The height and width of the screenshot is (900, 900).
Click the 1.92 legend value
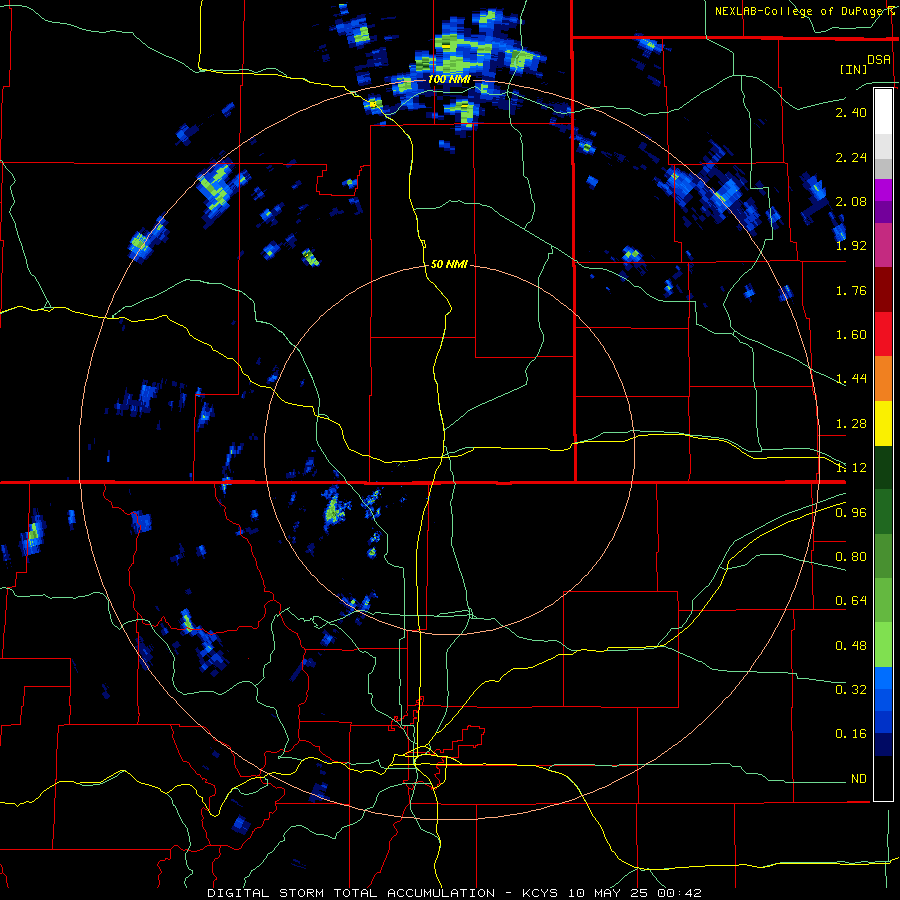[851, 246]
